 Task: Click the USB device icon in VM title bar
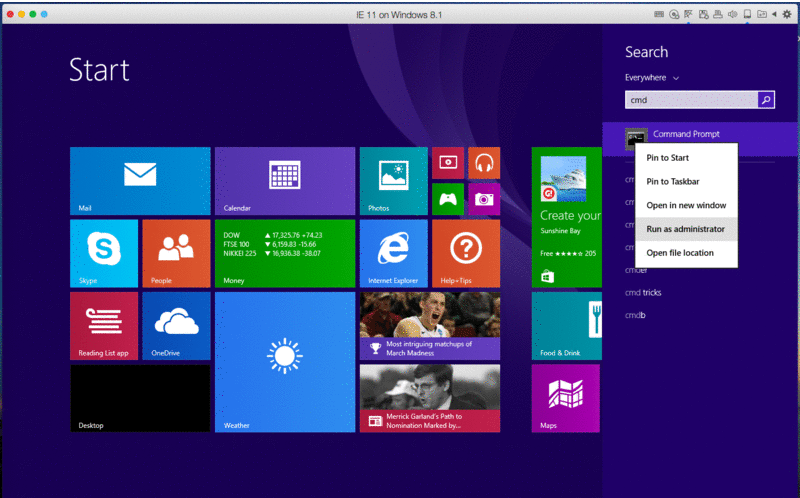747,14
